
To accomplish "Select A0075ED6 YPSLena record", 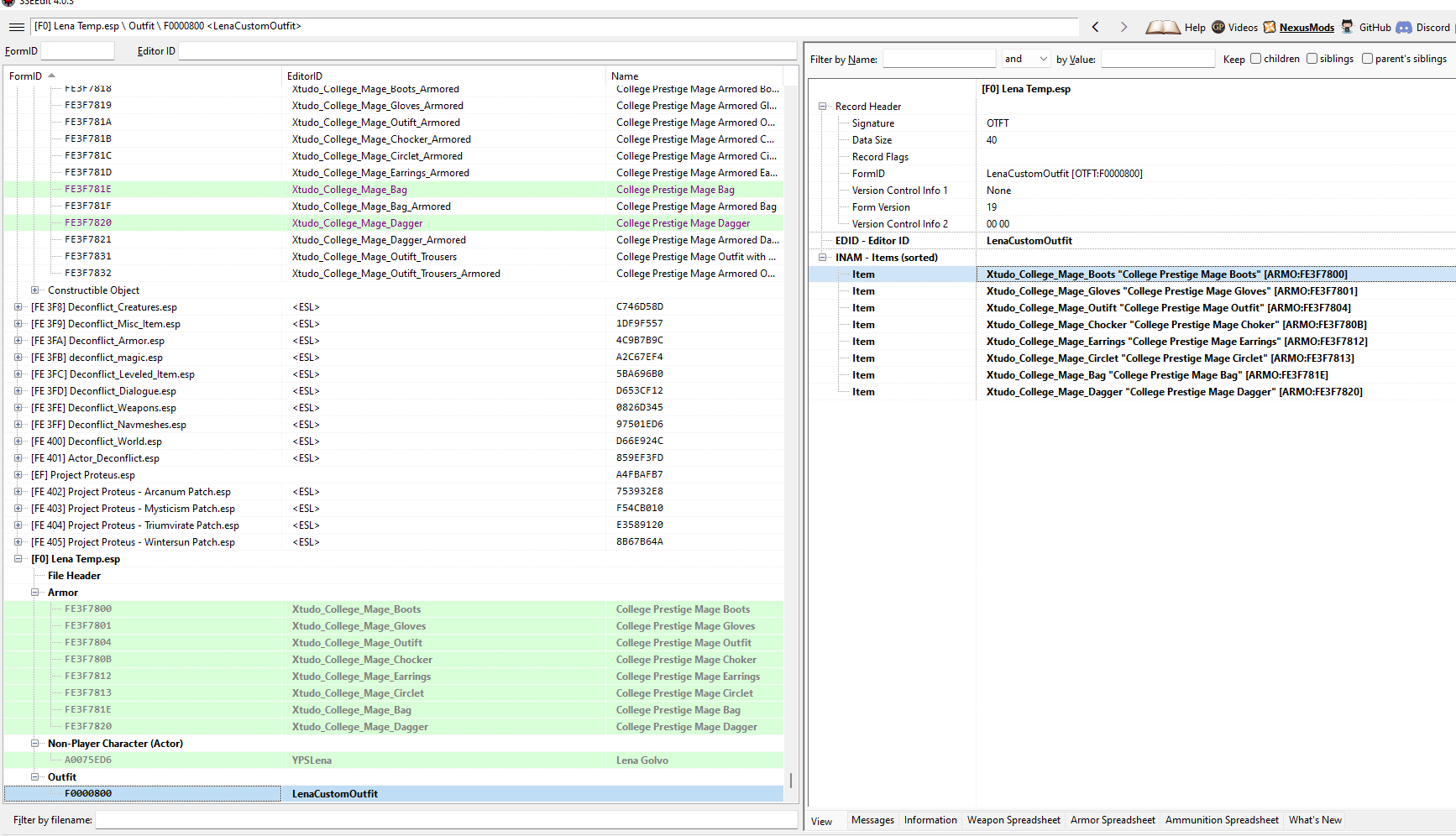I will point(393,760).
